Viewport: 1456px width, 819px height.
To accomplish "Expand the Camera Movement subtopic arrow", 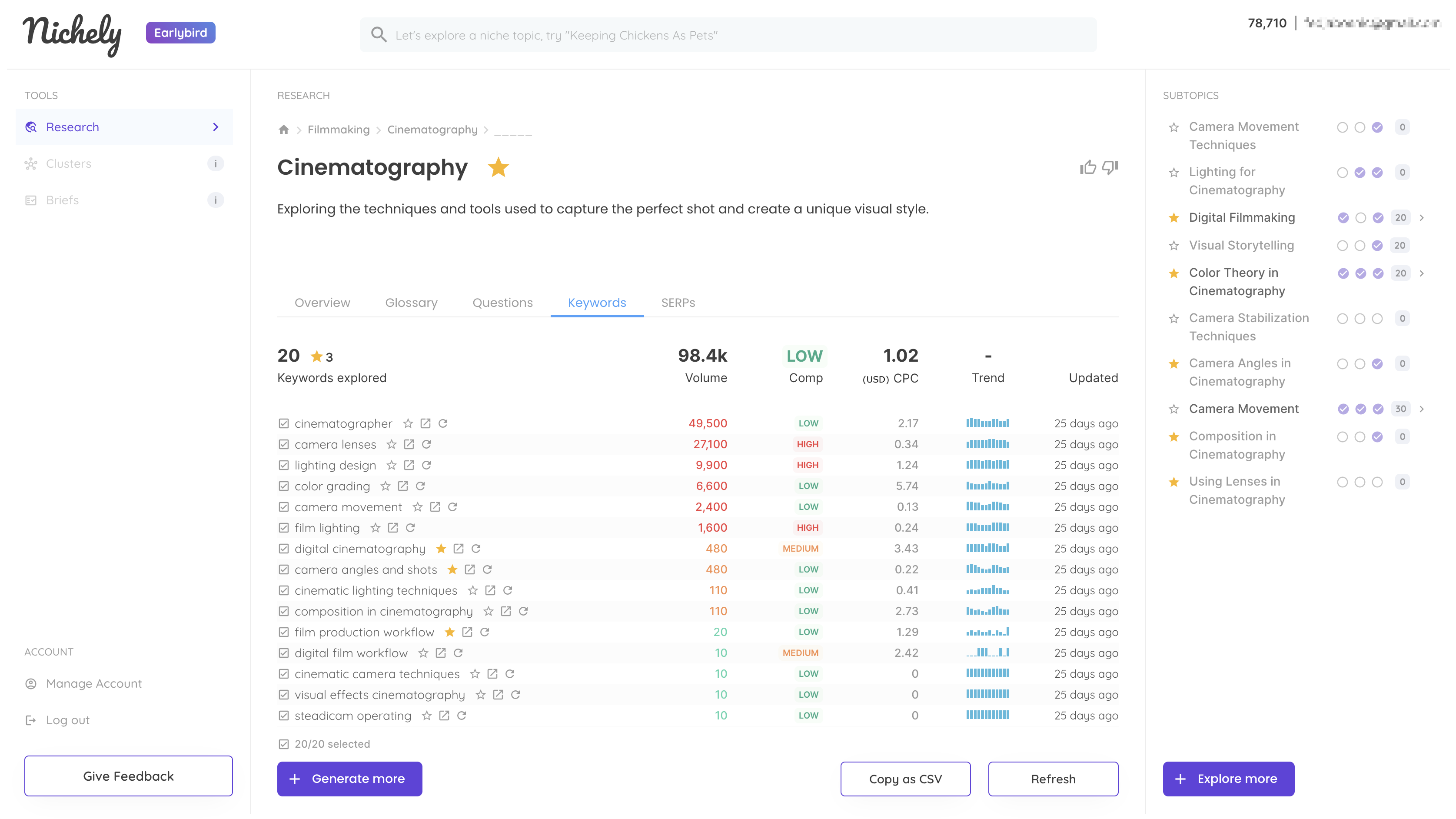I will (1422, 409).
